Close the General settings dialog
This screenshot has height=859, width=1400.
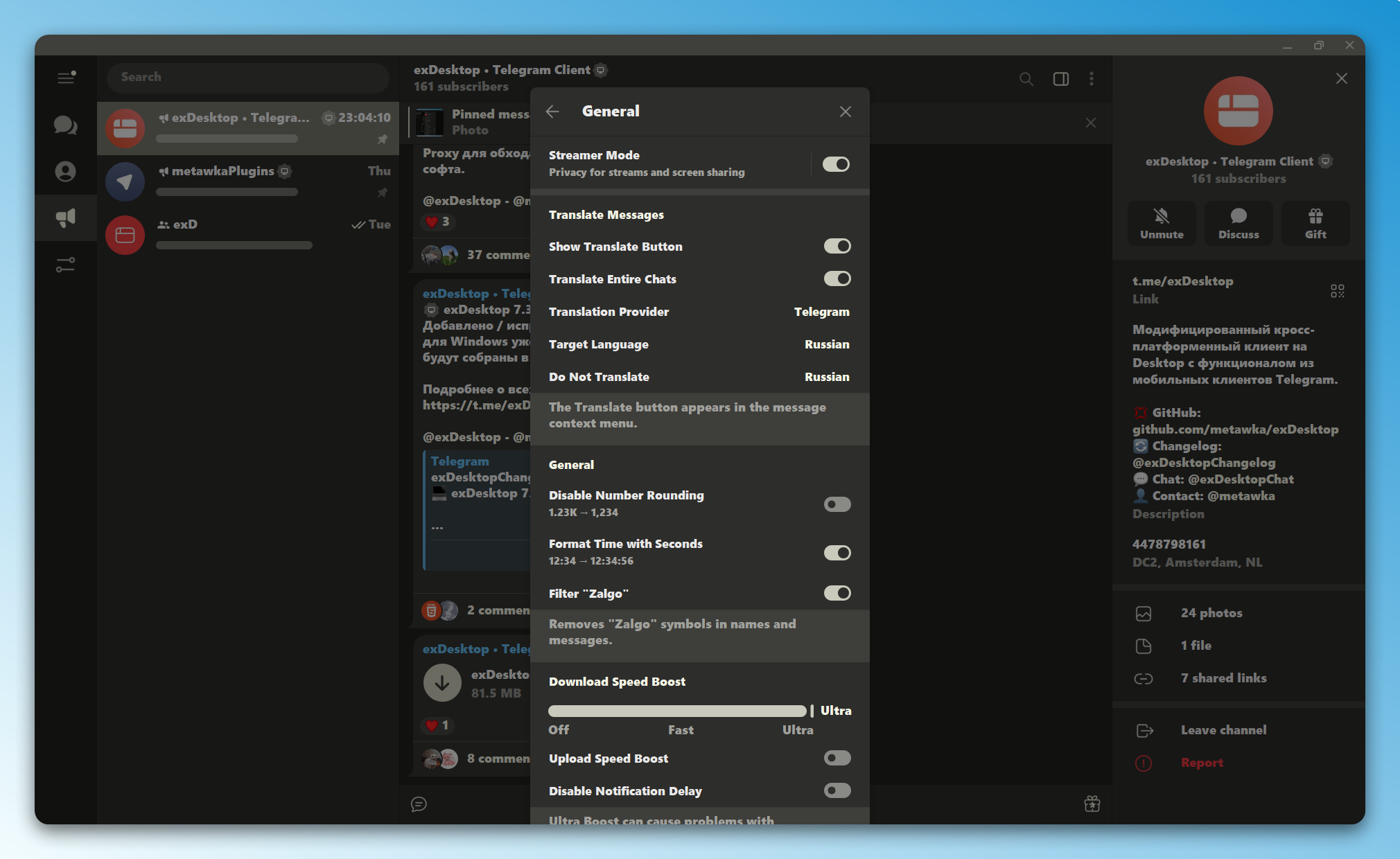846,112
